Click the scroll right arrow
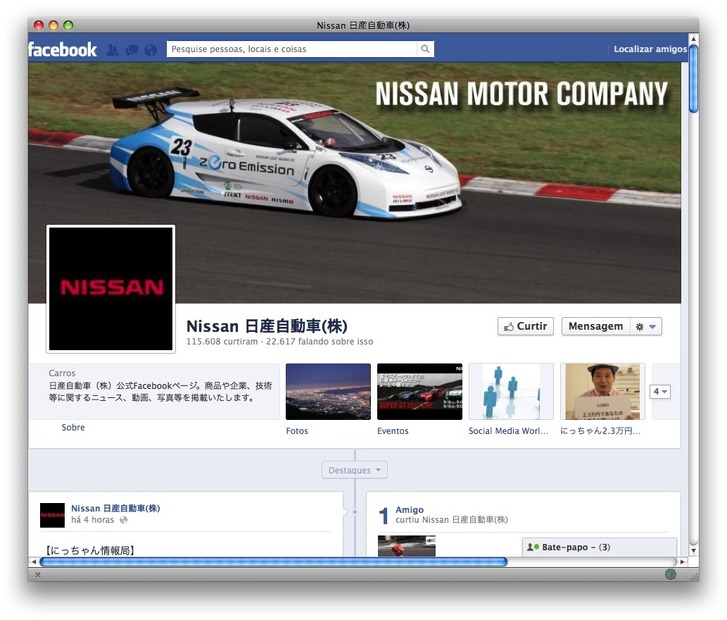 point(682,562)
